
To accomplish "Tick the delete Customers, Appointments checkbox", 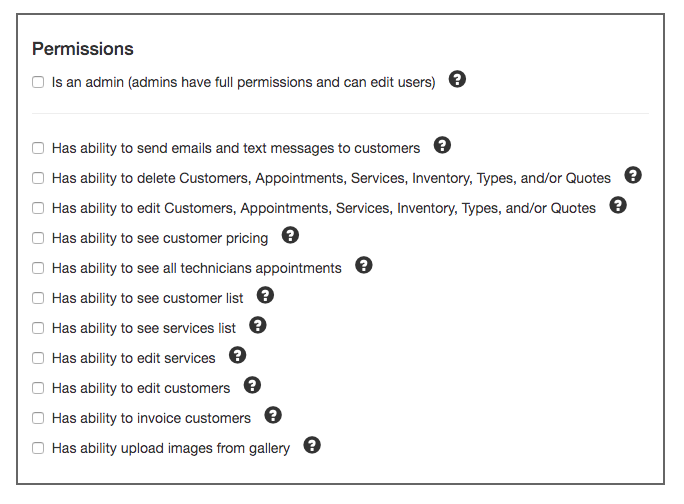I will tap(38, 178).
